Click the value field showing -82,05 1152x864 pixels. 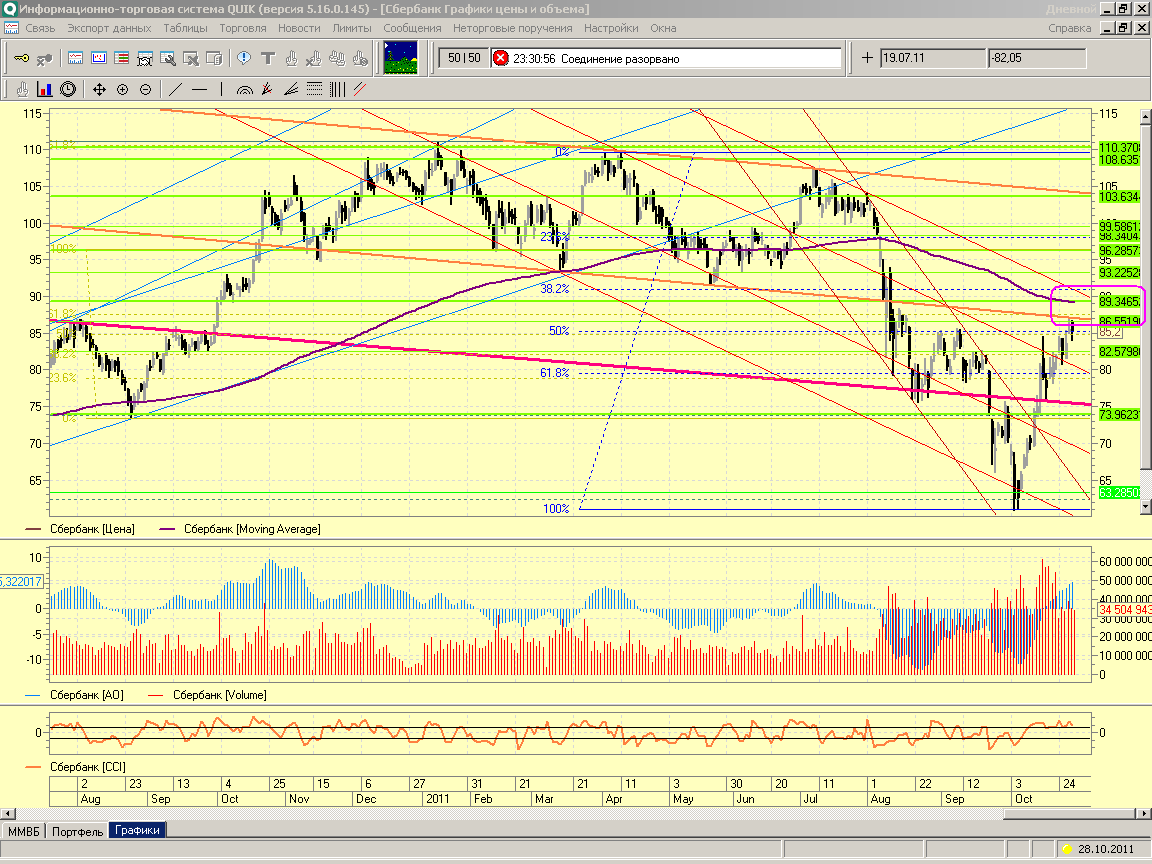coord(1037,58)
